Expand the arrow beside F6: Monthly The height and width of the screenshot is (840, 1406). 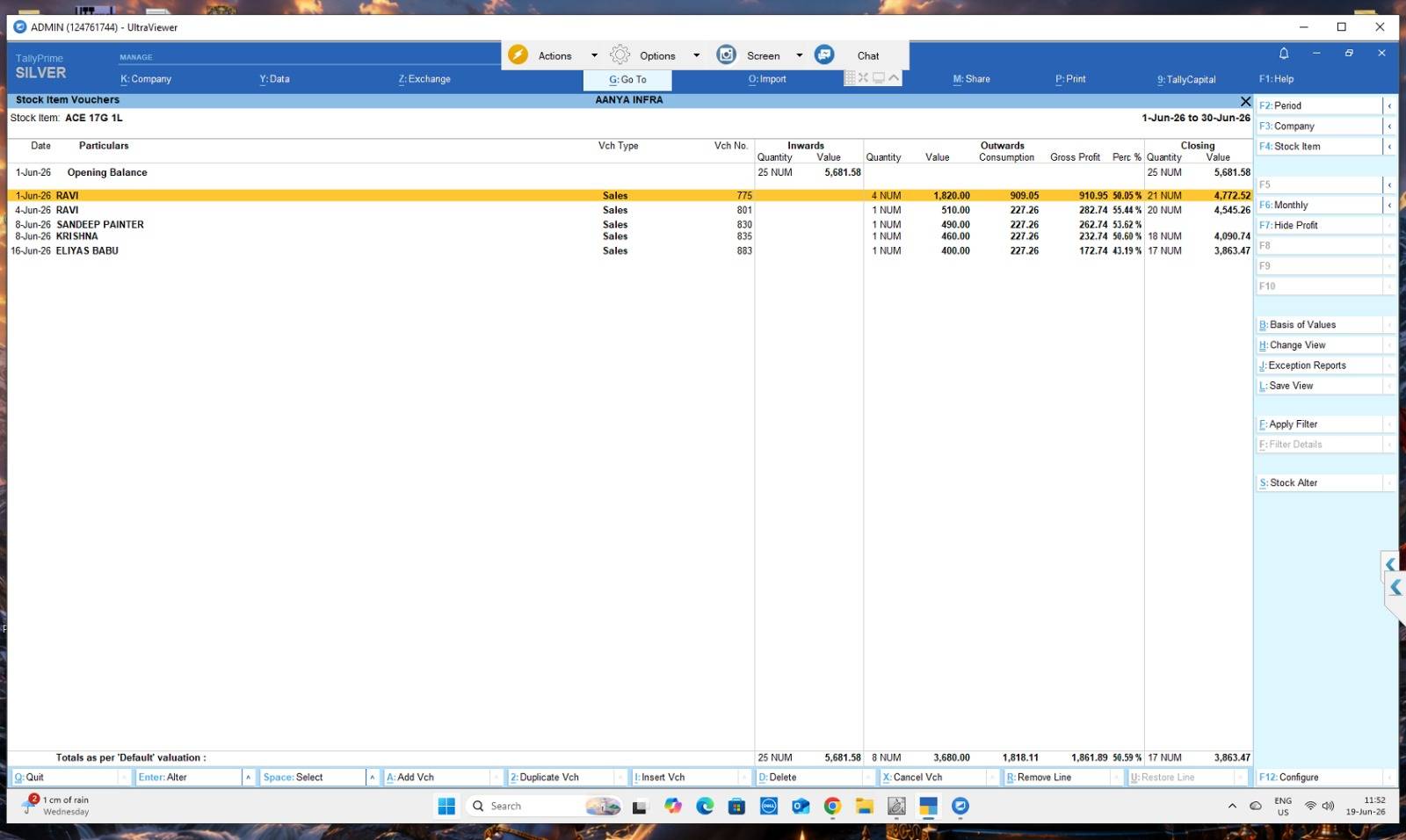pyautogui.click(x=1389, y=205)
